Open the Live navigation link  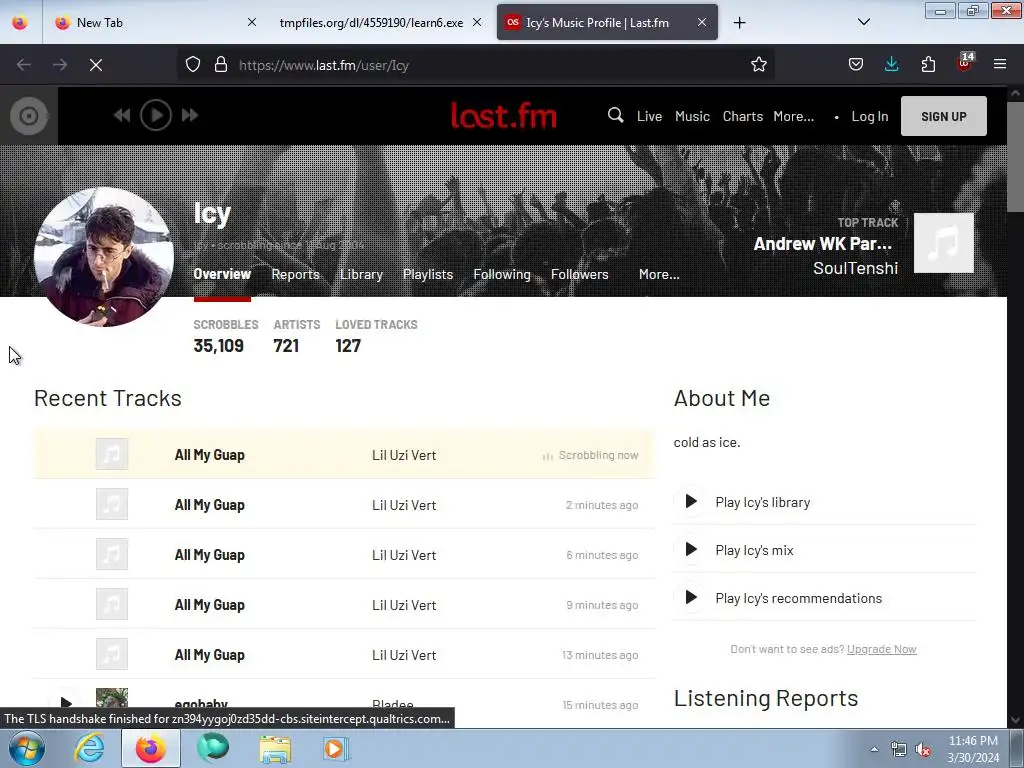(649, 116)
